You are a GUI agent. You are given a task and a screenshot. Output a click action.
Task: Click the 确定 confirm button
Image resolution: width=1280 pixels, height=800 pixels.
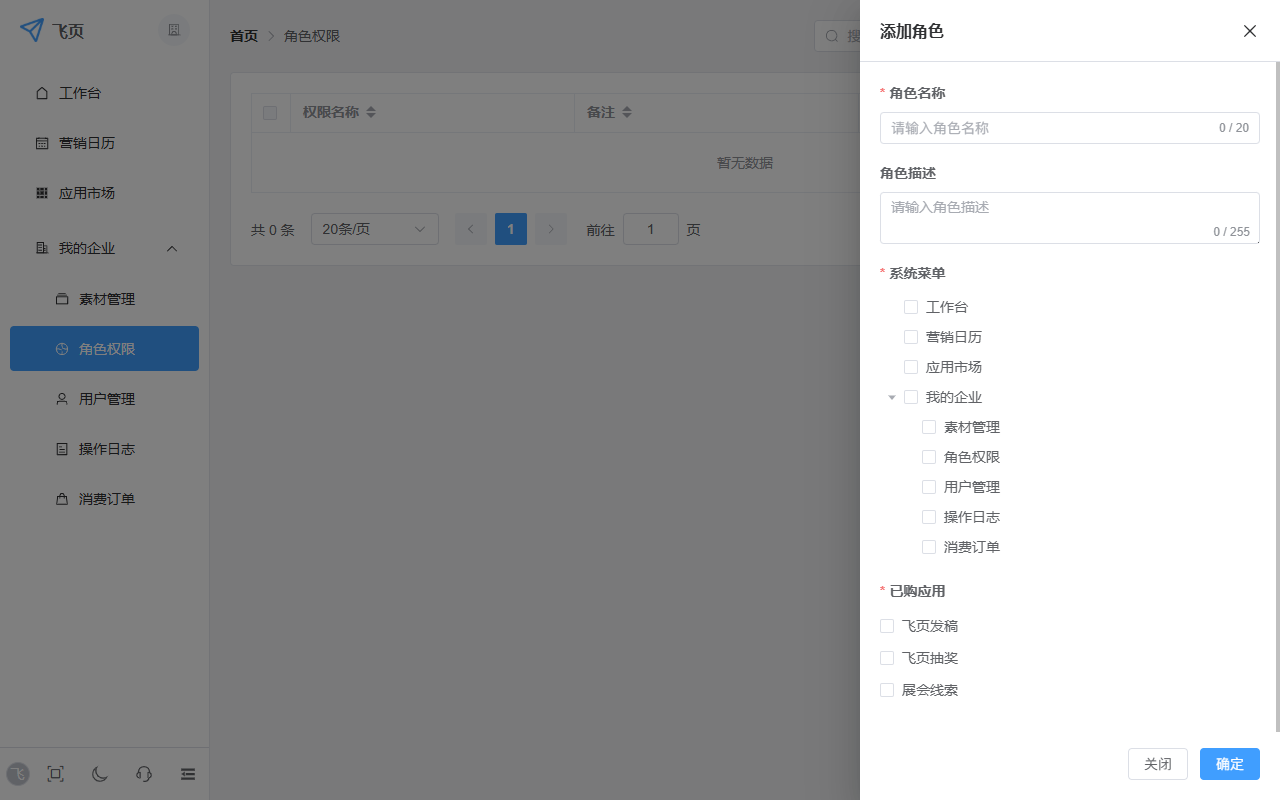click(x=1229, y=764)
